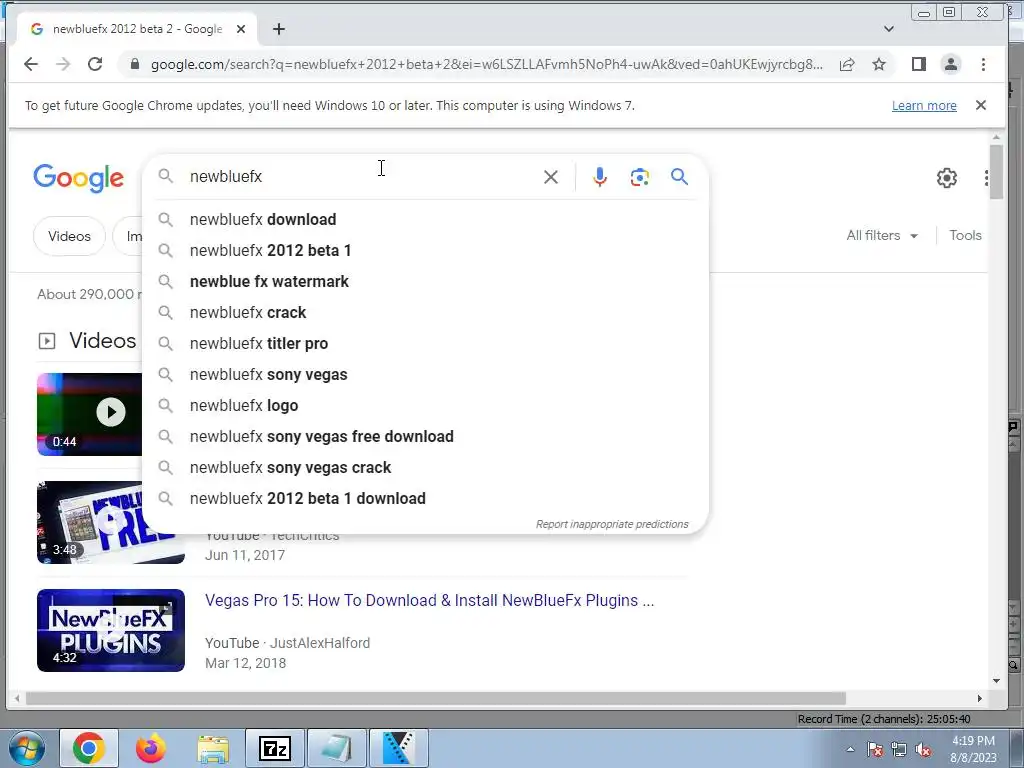1024x768 pixels.
Task: Click the horizontal page scrollbar
Action: [x=435, y=698]
